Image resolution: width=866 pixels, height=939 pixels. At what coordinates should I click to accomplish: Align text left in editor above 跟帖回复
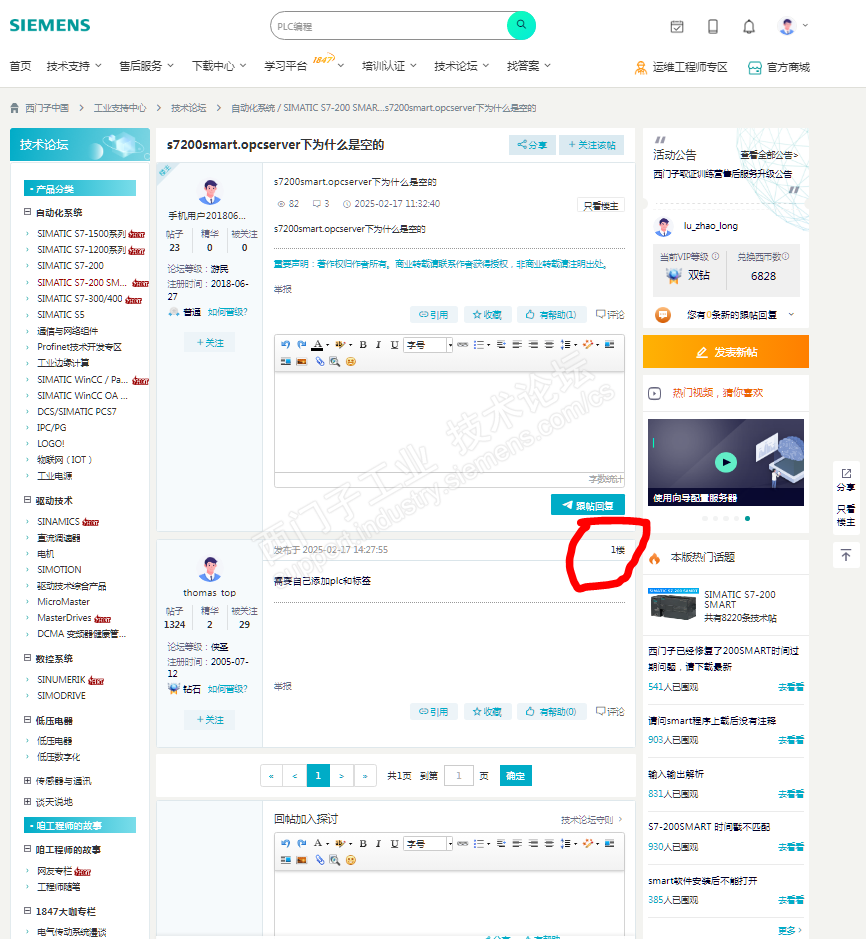517,344
